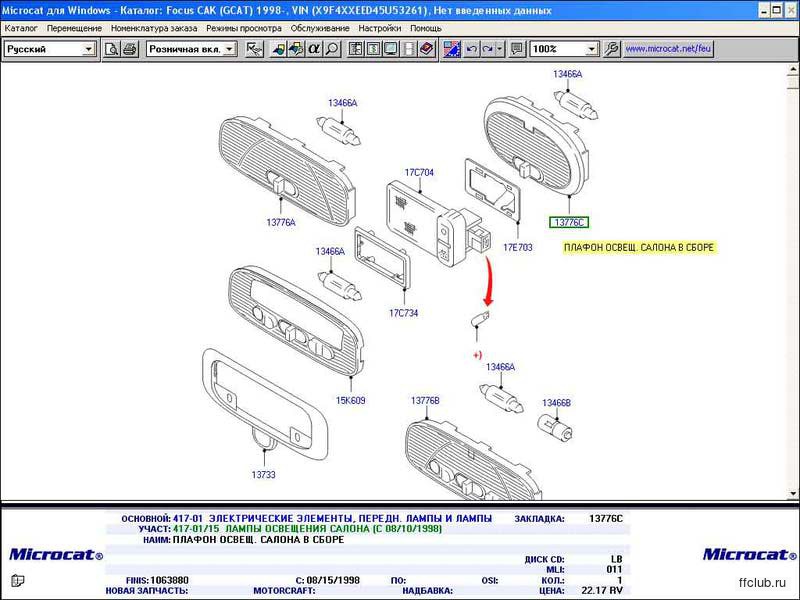Click the Microcat logo at bottom left
This screenshot has width=800, height=600.
point(56,554)
